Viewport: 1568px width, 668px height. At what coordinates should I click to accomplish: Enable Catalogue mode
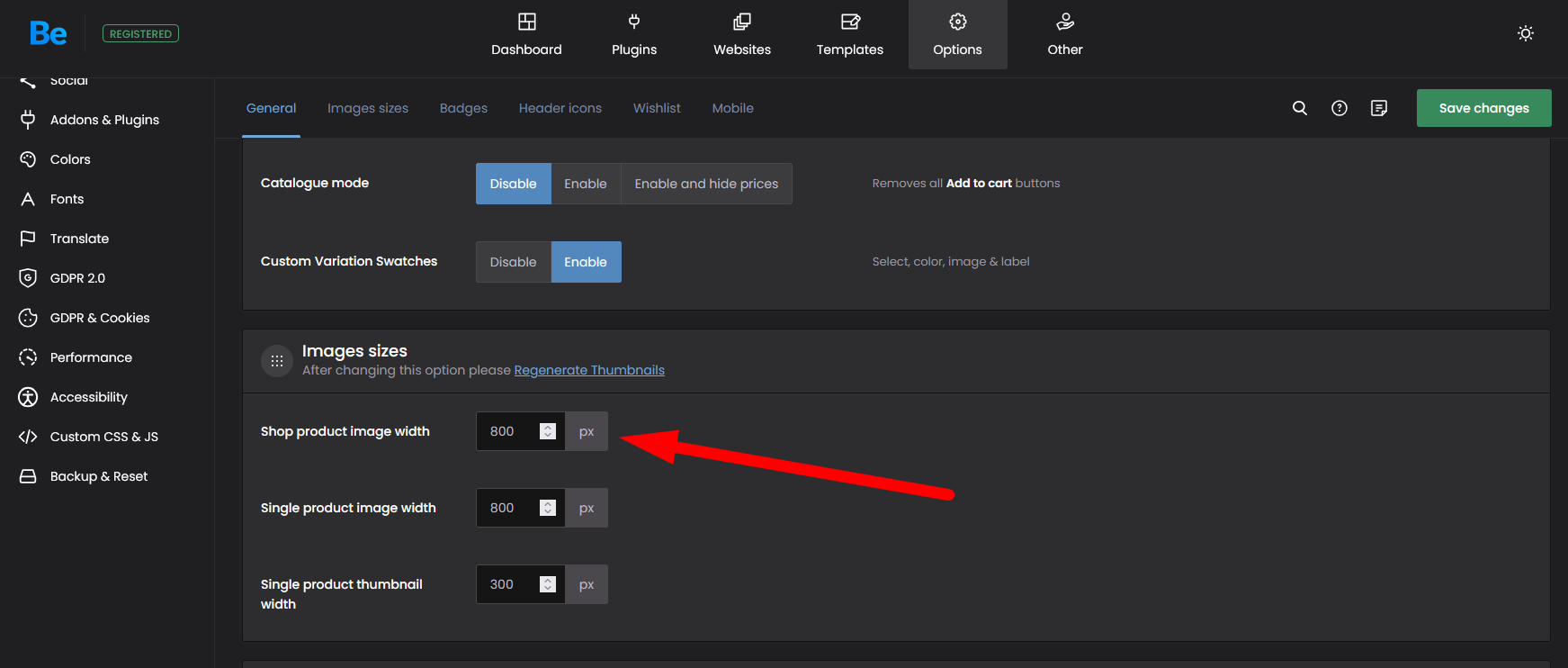(x=585, y=184)
